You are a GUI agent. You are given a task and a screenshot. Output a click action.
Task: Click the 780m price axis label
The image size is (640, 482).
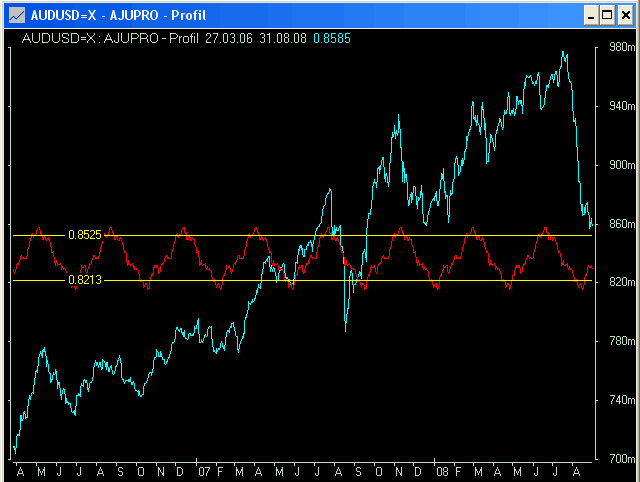[622, 341]
